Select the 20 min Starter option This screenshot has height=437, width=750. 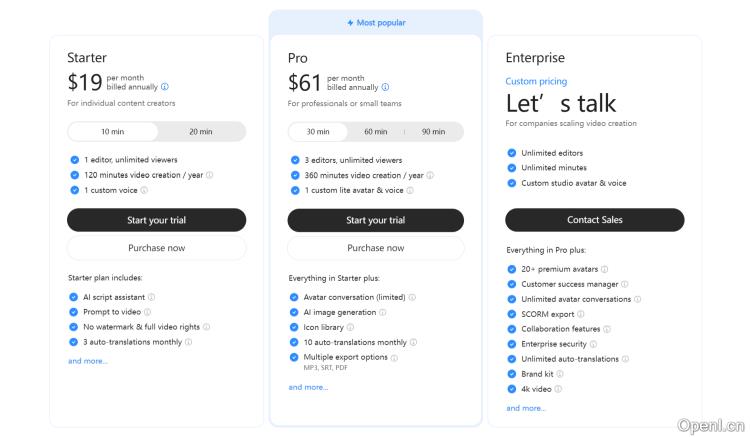pos(201,132)
